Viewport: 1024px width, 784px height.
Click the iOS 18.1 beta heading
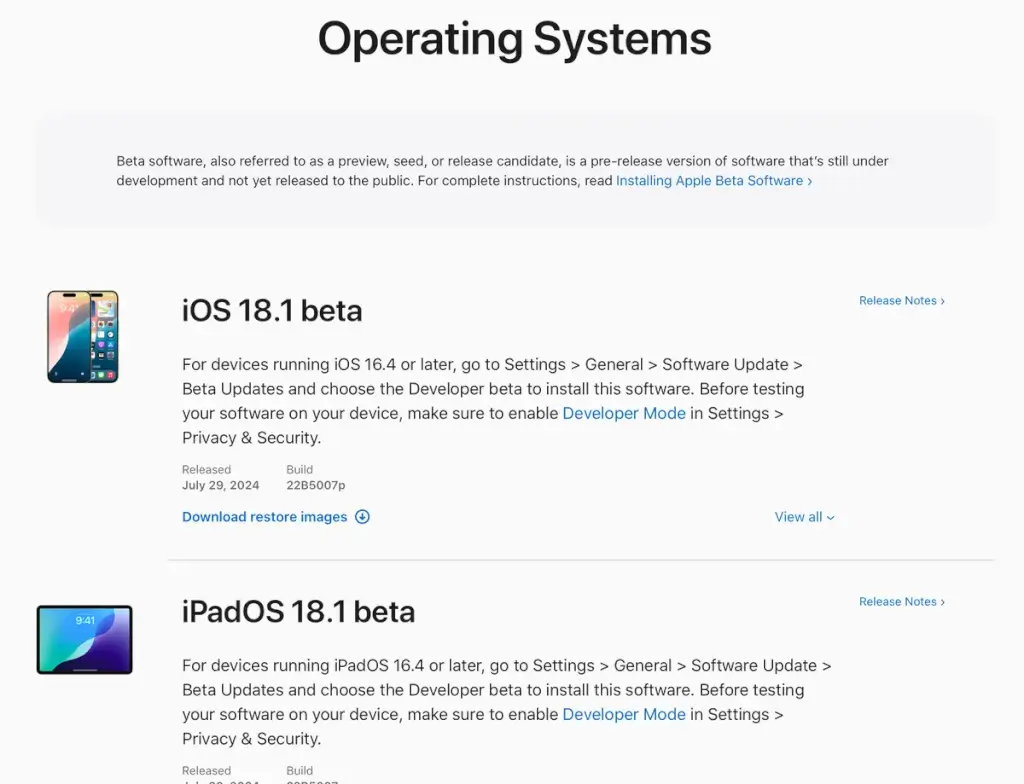pyautogui.click(x=272, y=310)
